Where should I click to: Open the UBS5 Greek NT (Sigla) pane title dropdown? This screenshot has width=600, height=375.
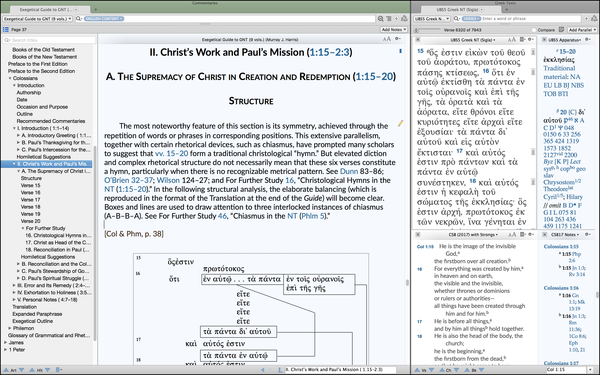click(473, 39)
